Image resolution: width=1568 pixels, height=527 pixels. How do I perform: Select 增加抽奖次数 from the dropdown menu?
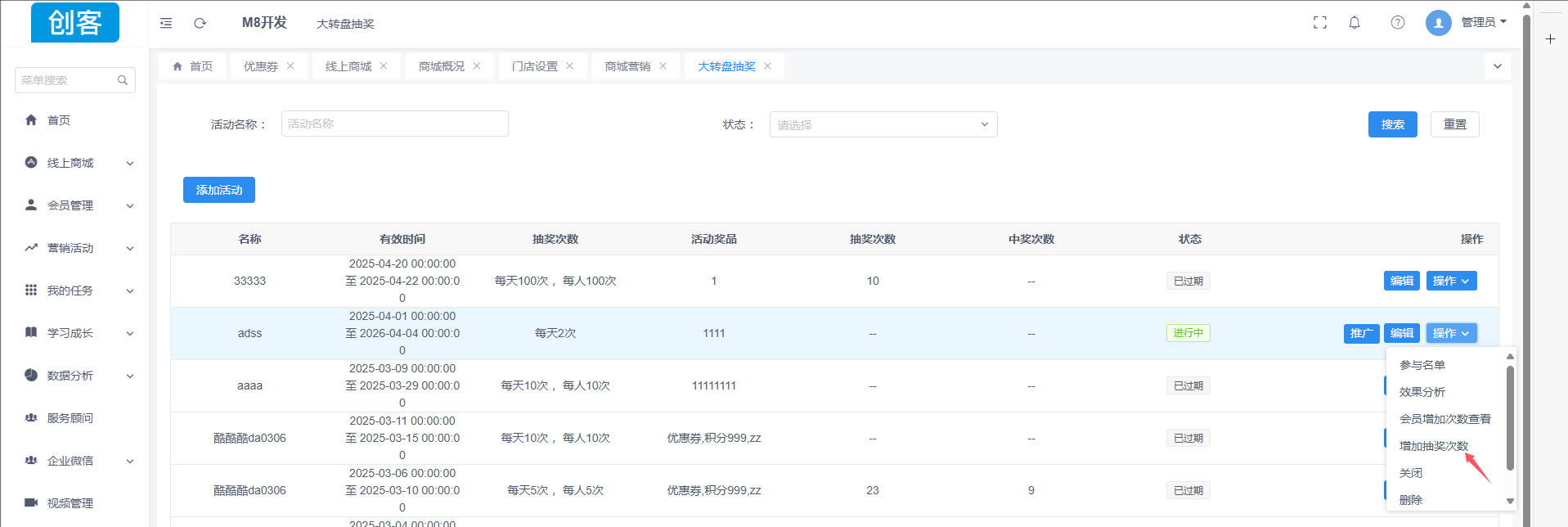1434,446
